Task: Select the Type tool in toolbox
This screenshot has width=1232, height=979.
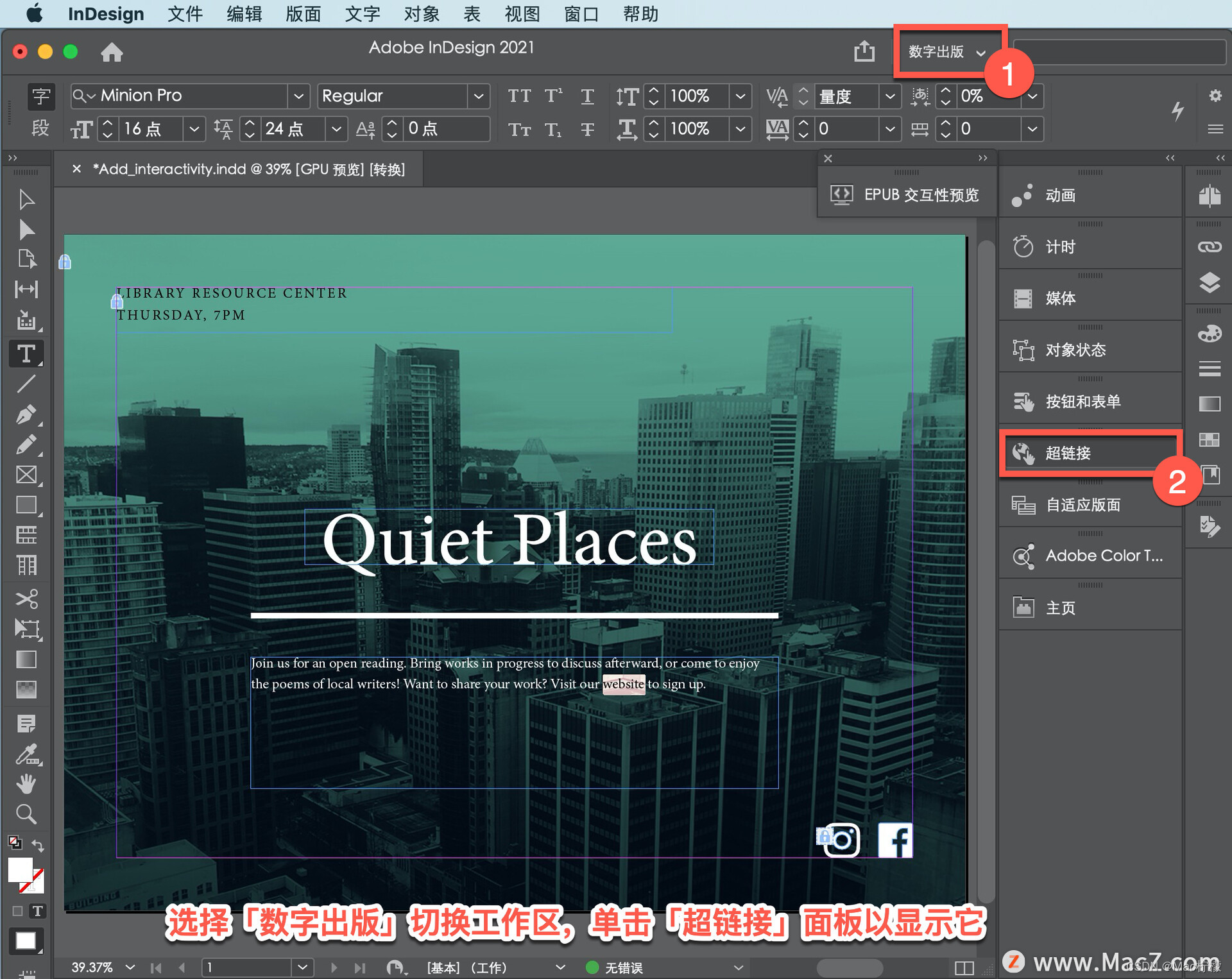Action: [26, 354]
